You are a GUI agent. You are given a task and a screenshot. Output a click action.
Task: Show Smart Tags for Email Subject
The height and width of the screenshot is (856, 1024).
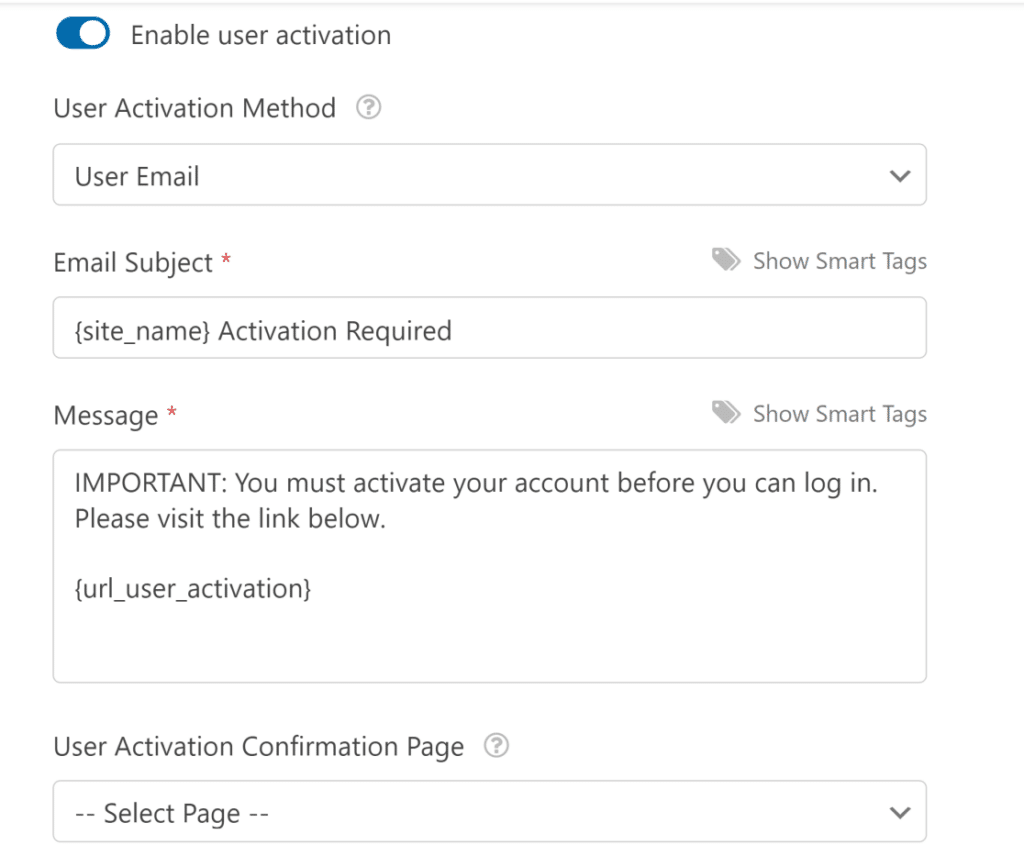839,260
